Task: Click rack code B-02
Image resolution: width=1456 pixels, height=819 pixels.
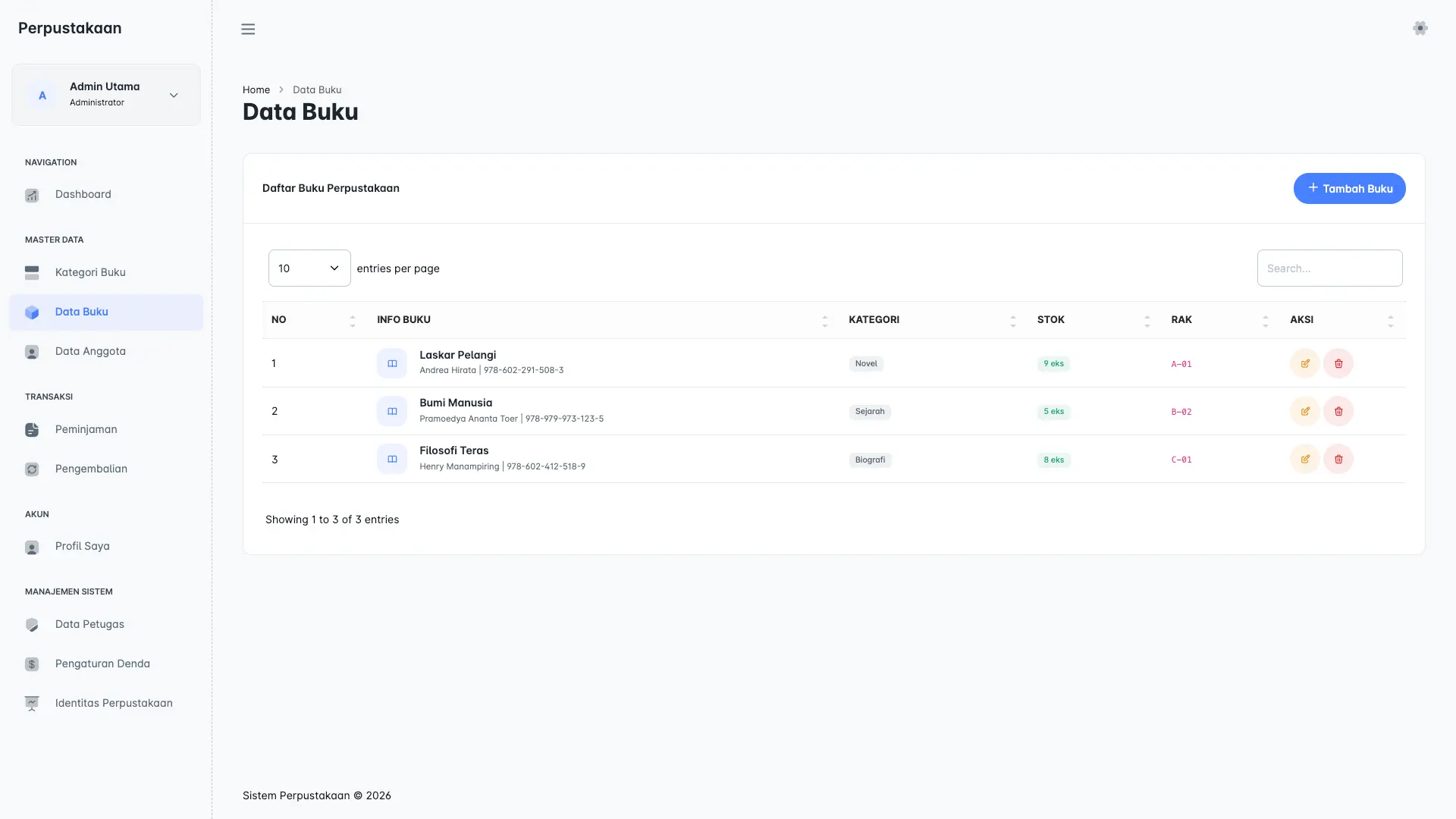Action: (1181, 412)
